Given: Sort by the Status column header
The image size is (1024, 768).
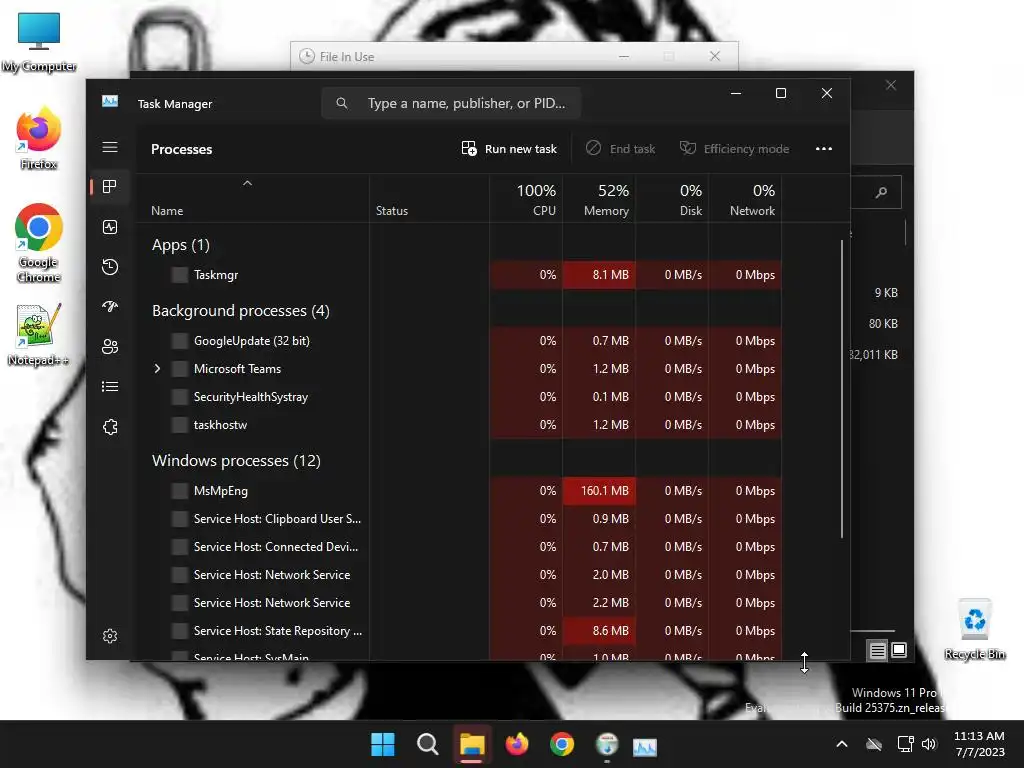Looking at the screenshot, I should 430,199.
